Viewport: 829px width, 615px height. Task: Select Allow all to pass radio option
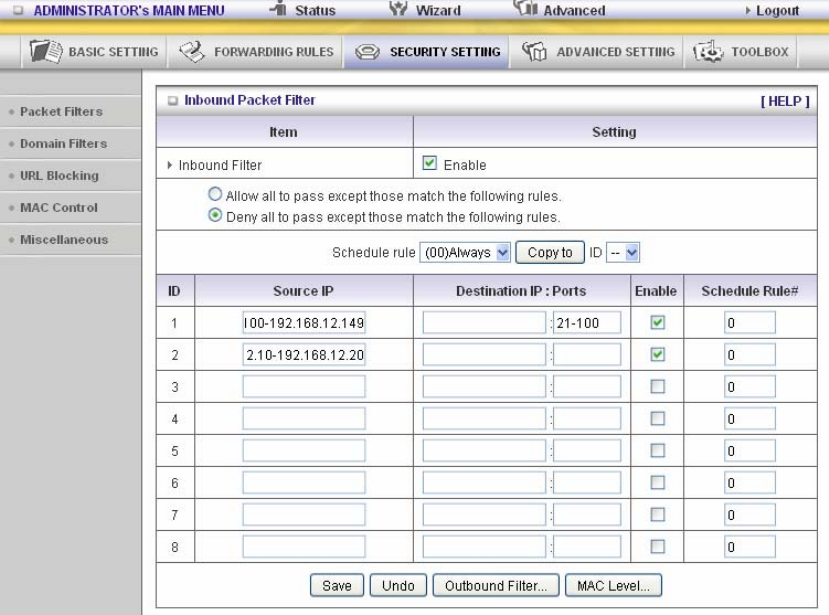(x=215, y=195)
